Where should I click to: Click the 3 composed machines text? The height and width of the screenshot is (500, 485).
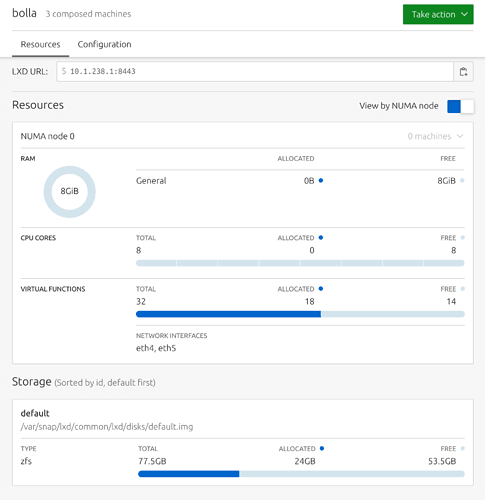pos(88,14)
